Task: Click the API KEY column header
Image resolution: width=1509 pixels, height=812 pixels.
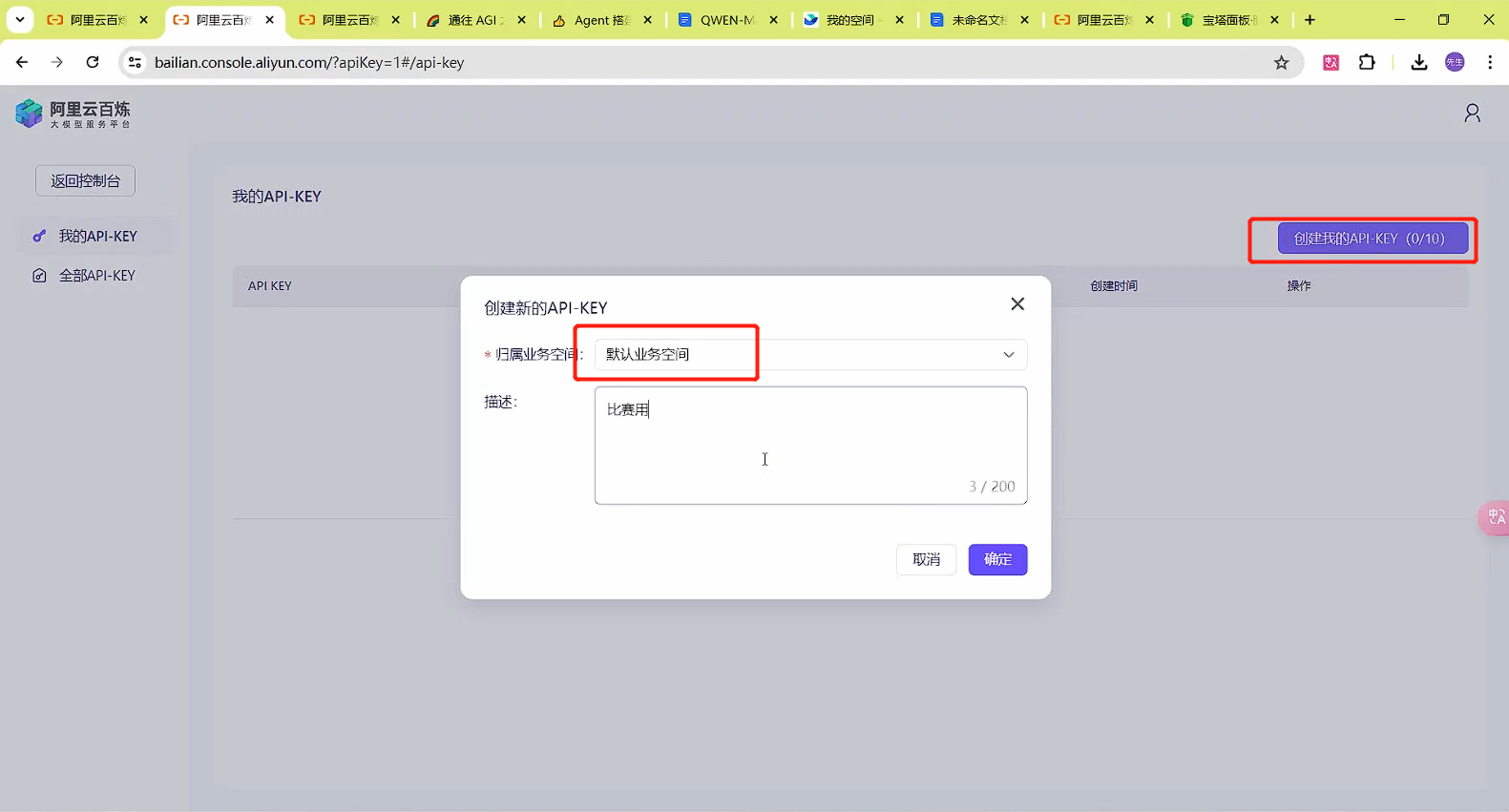Action: (x=270, y=286)
